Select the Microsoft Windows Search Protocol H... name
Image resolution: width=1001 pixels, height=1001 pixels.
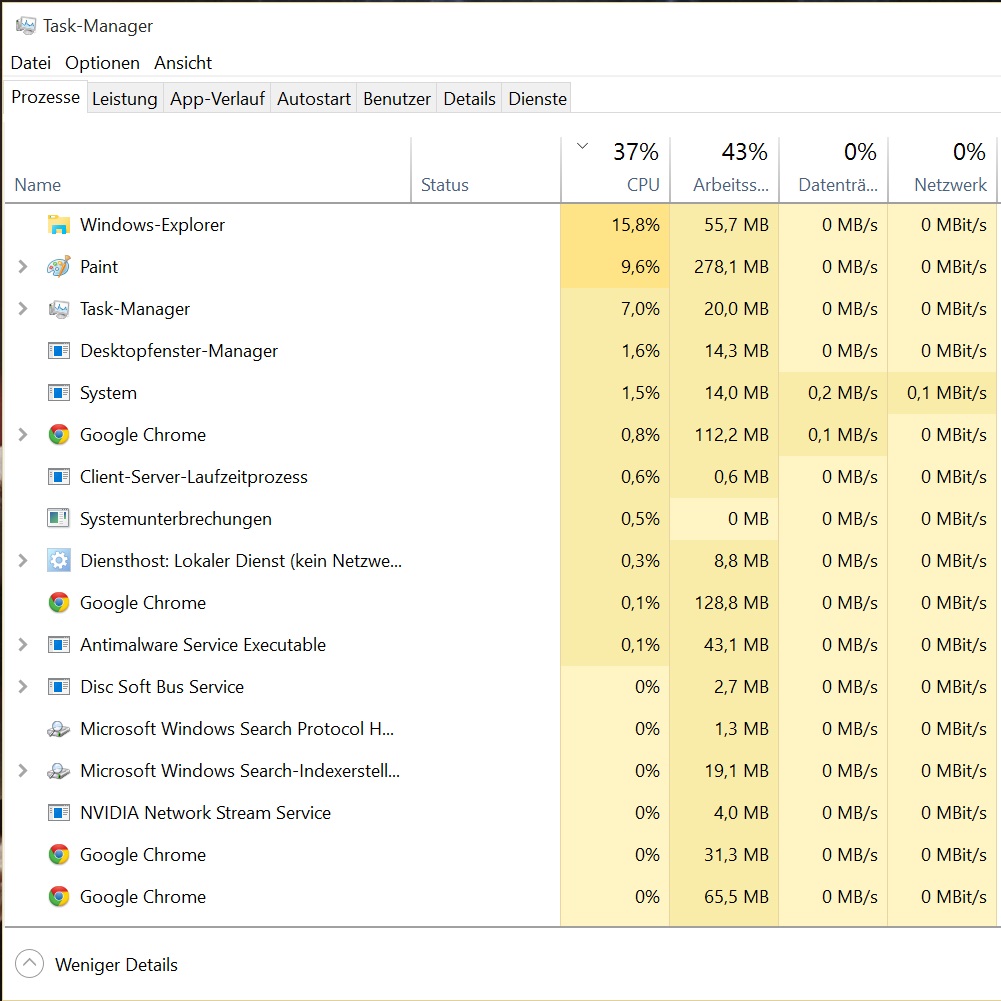tap(237, 729)
